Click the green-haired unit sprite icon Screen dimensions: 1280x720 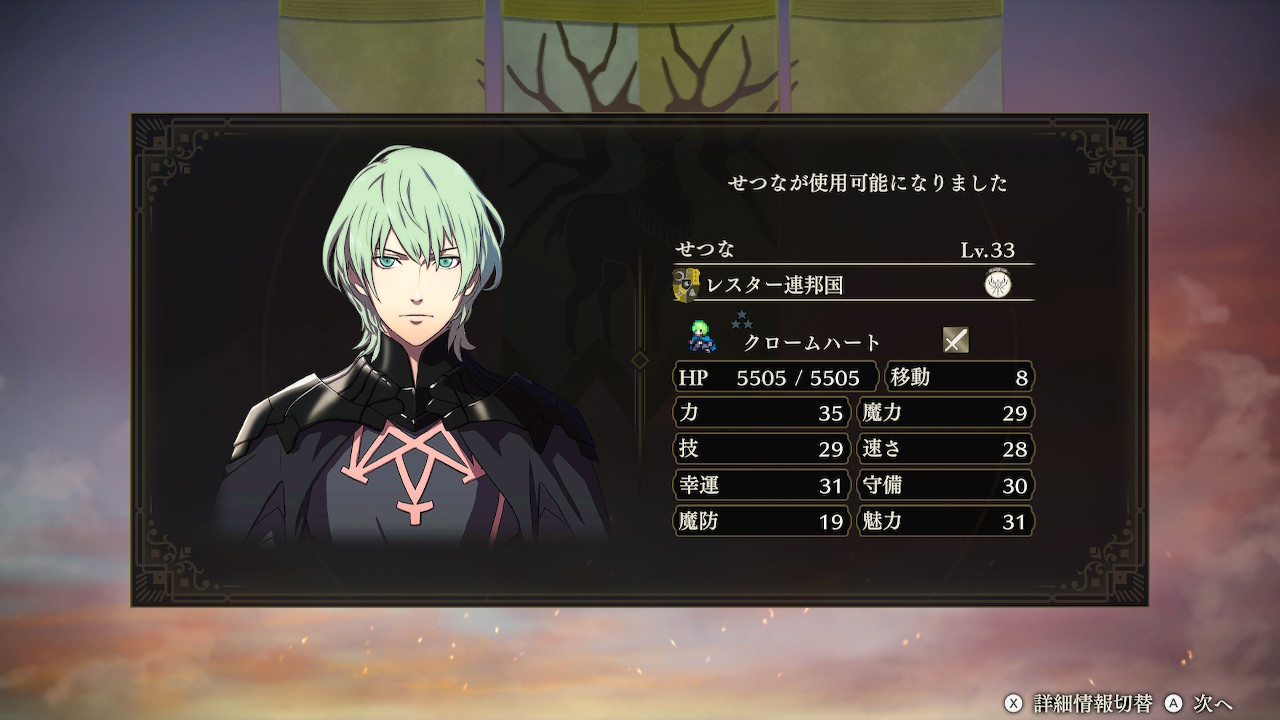702,337
